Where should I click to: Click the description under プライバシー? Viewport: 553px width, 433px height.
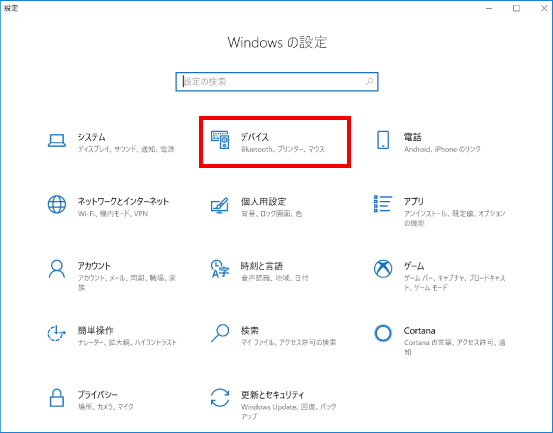[106, 407]
